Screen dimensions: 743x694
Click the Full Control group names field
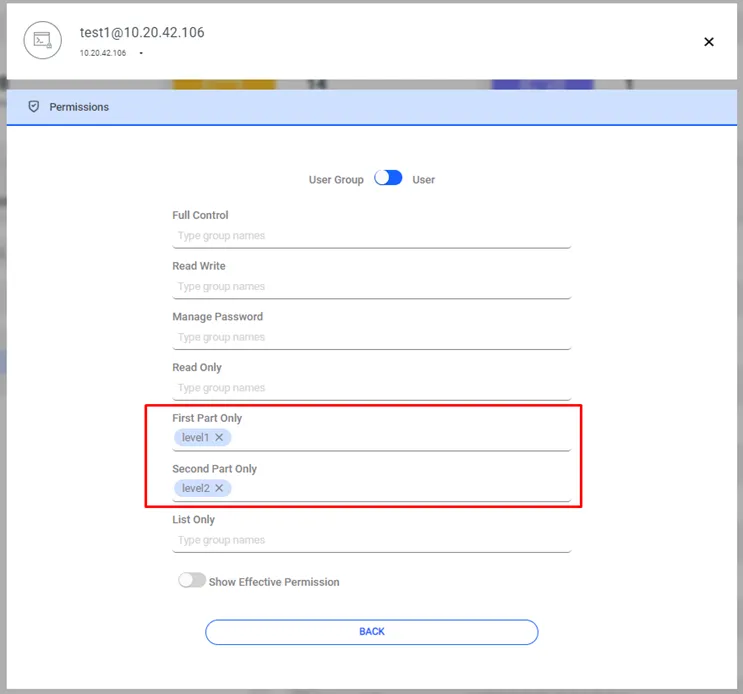pos(372,236)
